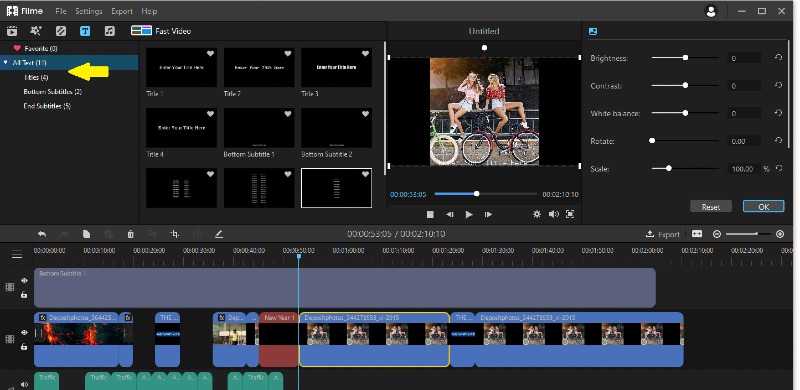Open the track manager hamburger icon

(17, 255)
